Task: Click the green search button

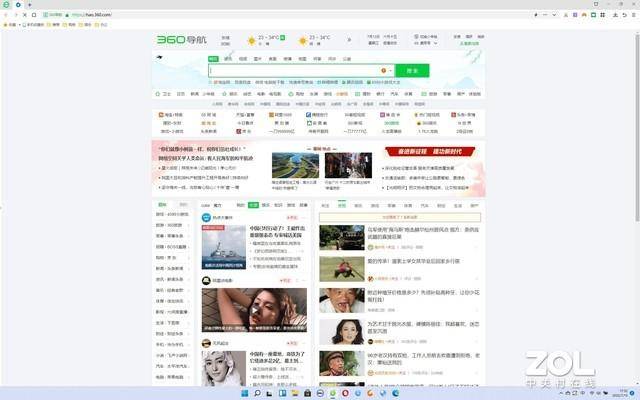Action: (x=412, y=71)
